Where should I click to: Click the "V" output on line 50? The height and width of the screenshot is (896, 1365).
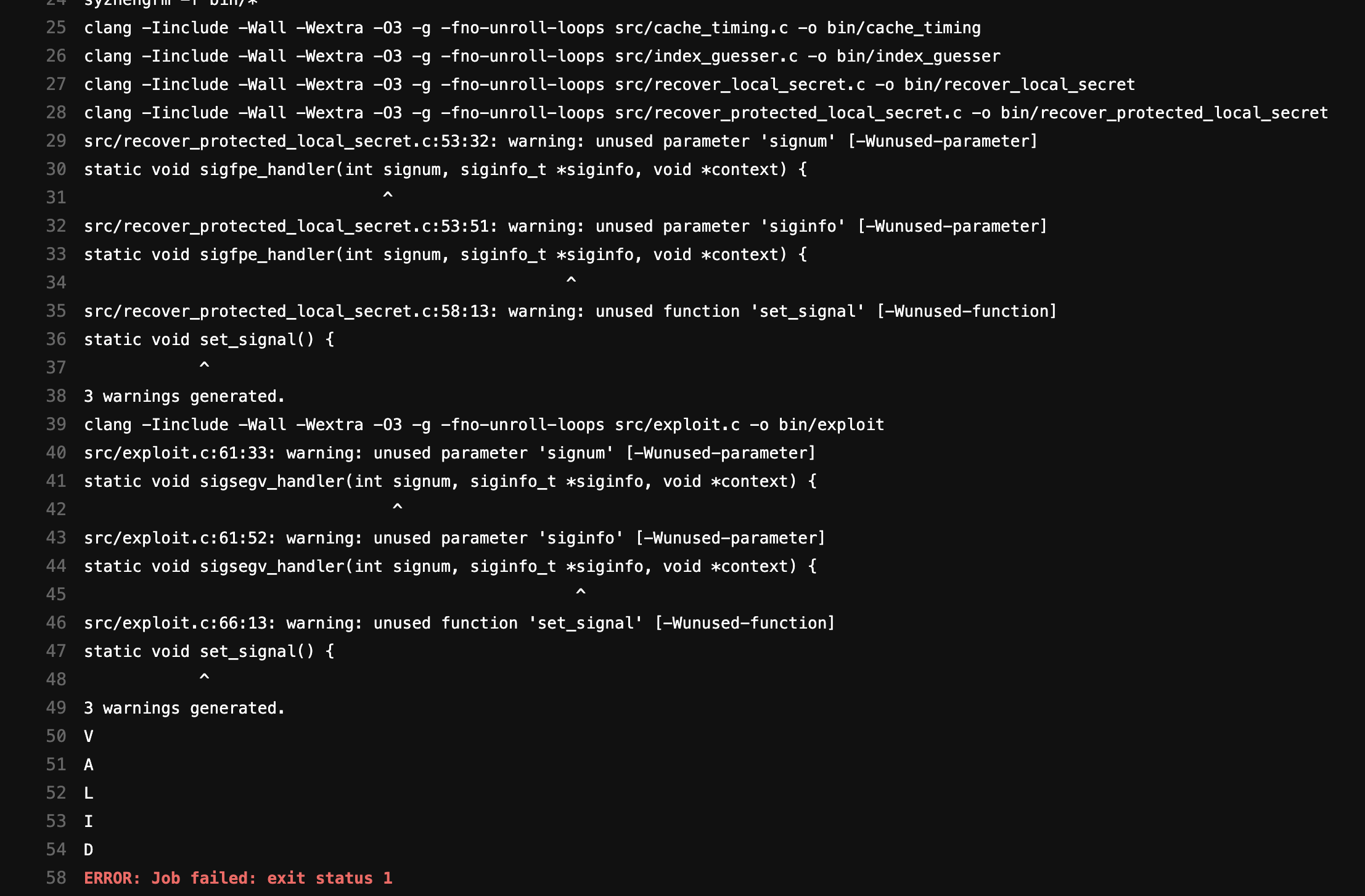click(x=89, y=736)
